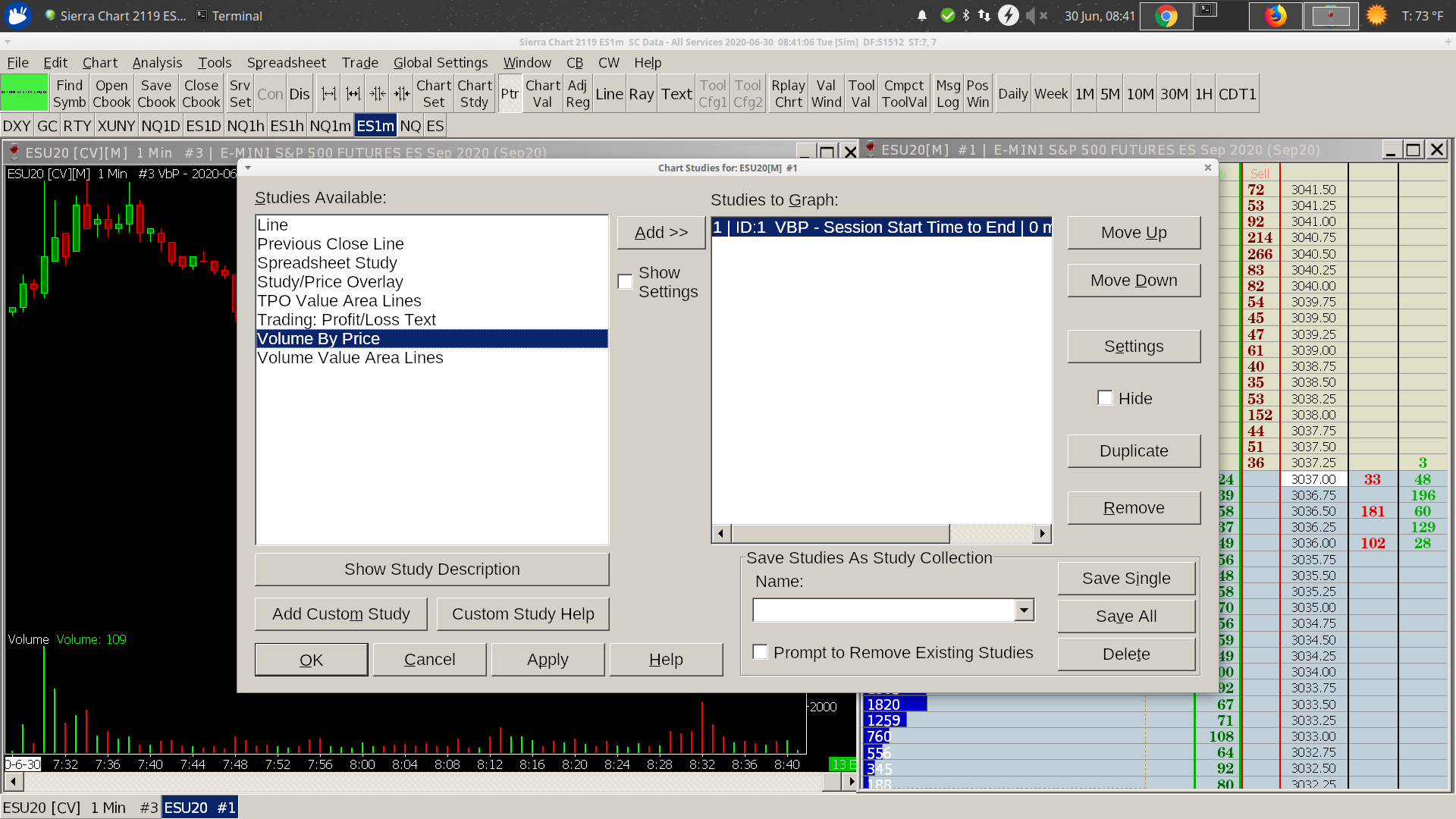Click the notification bell in system tray

[x=922, y=16]
